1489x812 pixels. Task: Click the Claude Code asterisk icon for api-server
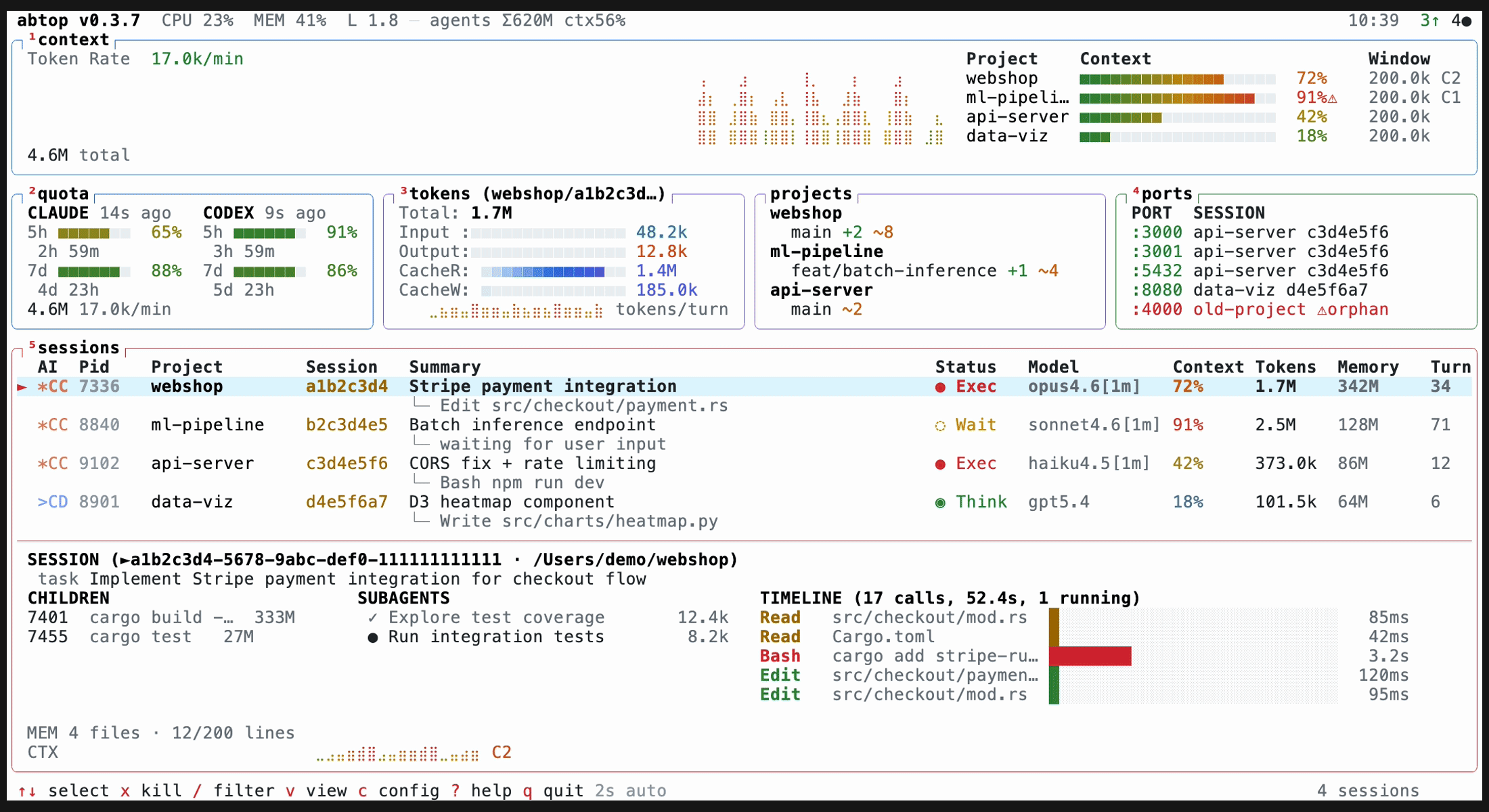click(43, 464)
